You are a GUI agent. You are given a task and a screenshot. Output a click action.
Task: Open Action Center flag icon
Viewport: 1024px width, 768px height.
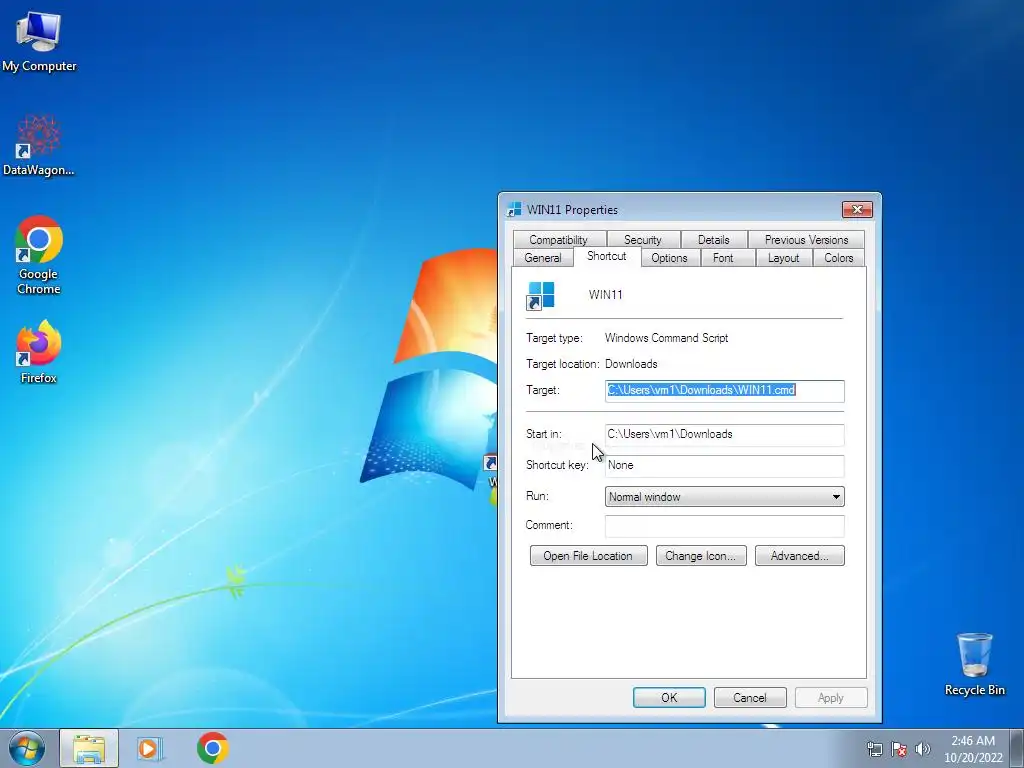[x=899, y=749]
